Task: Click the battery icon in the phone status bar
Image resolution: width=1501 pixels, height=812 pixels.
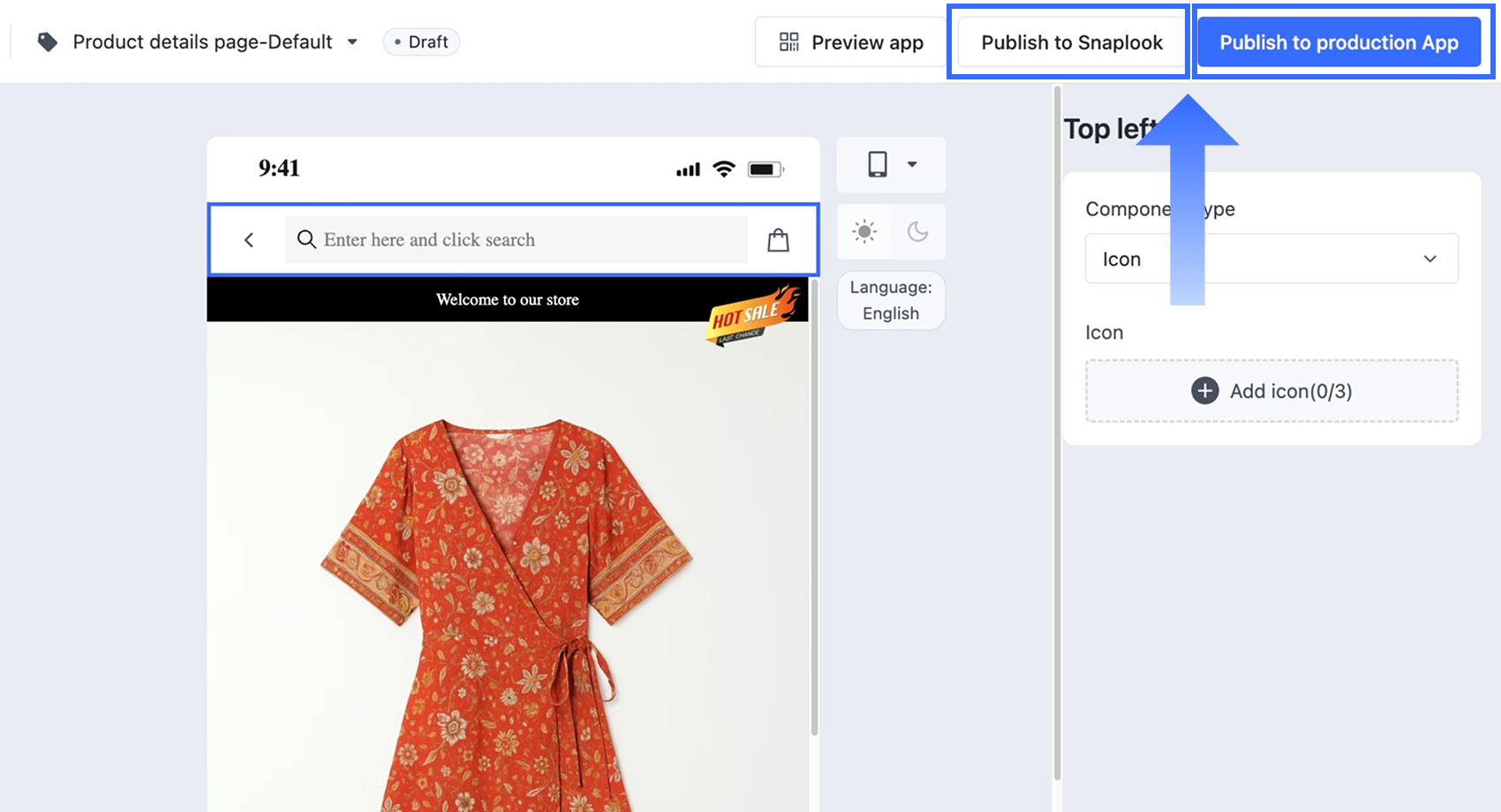Action: click(766, 169)
